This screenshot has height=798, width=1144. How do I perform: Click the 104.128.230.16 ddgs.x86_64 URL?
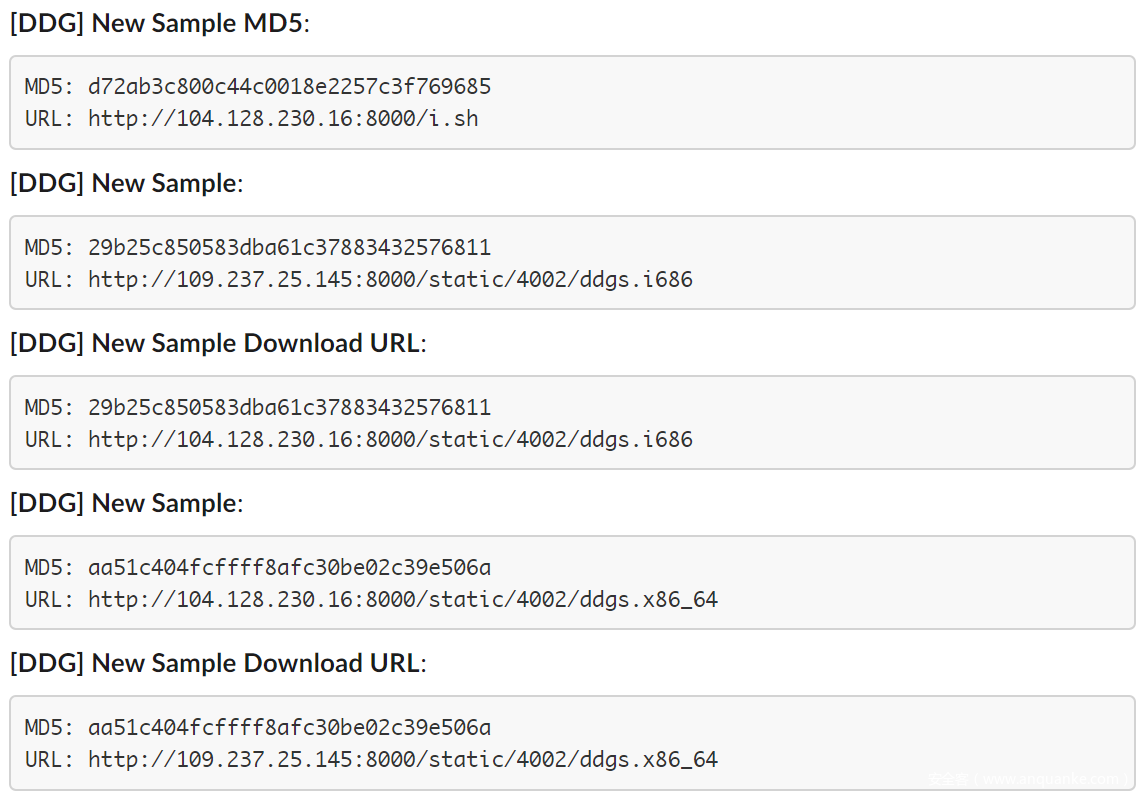tap(403, 599)
